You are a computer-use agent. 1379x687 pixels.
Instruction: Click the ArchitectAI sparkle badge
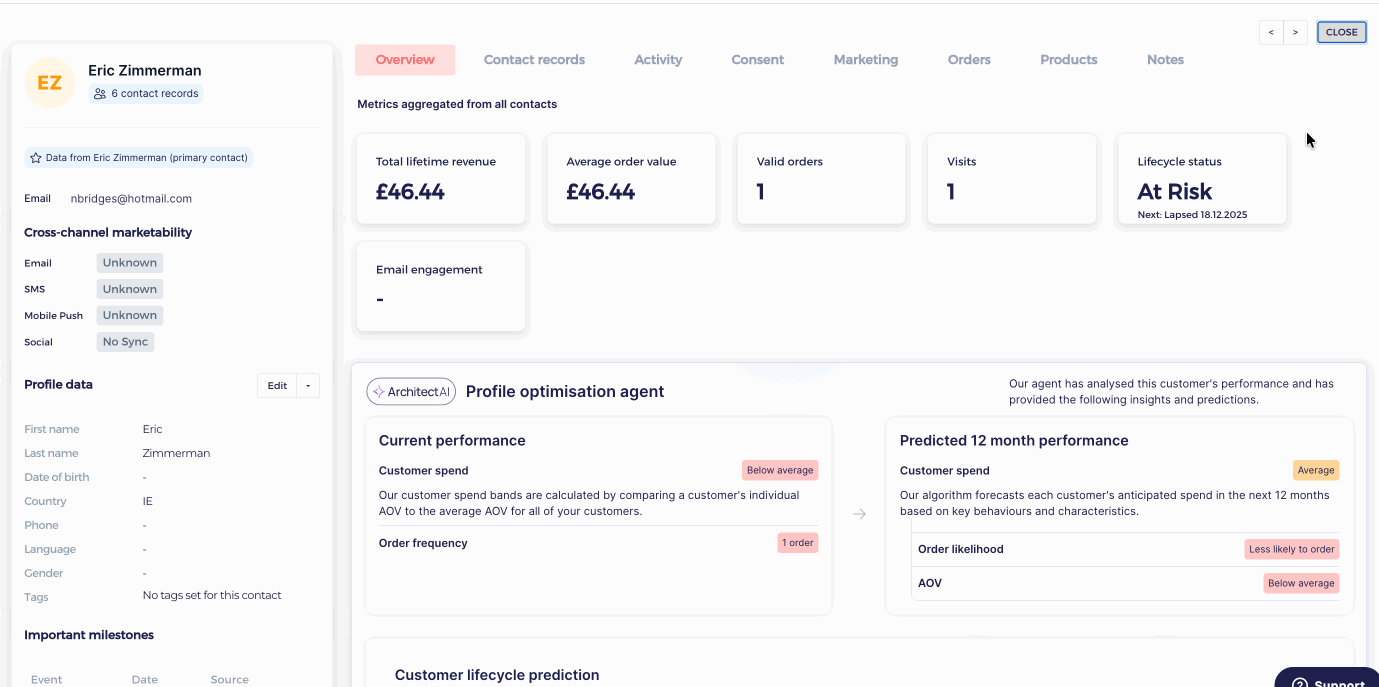411,392
